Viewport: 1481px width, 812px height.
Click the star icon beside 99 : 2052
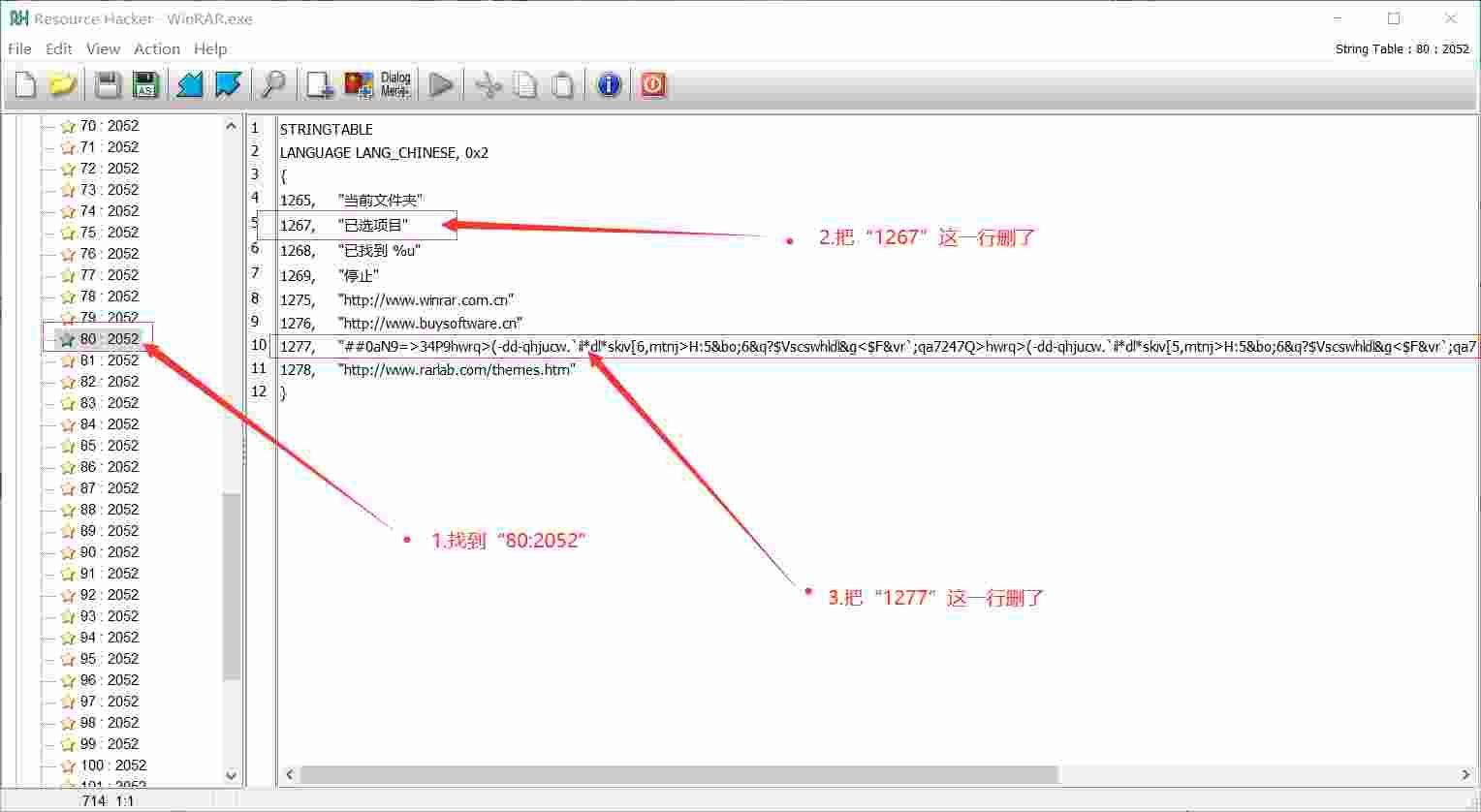pos(68,744)
